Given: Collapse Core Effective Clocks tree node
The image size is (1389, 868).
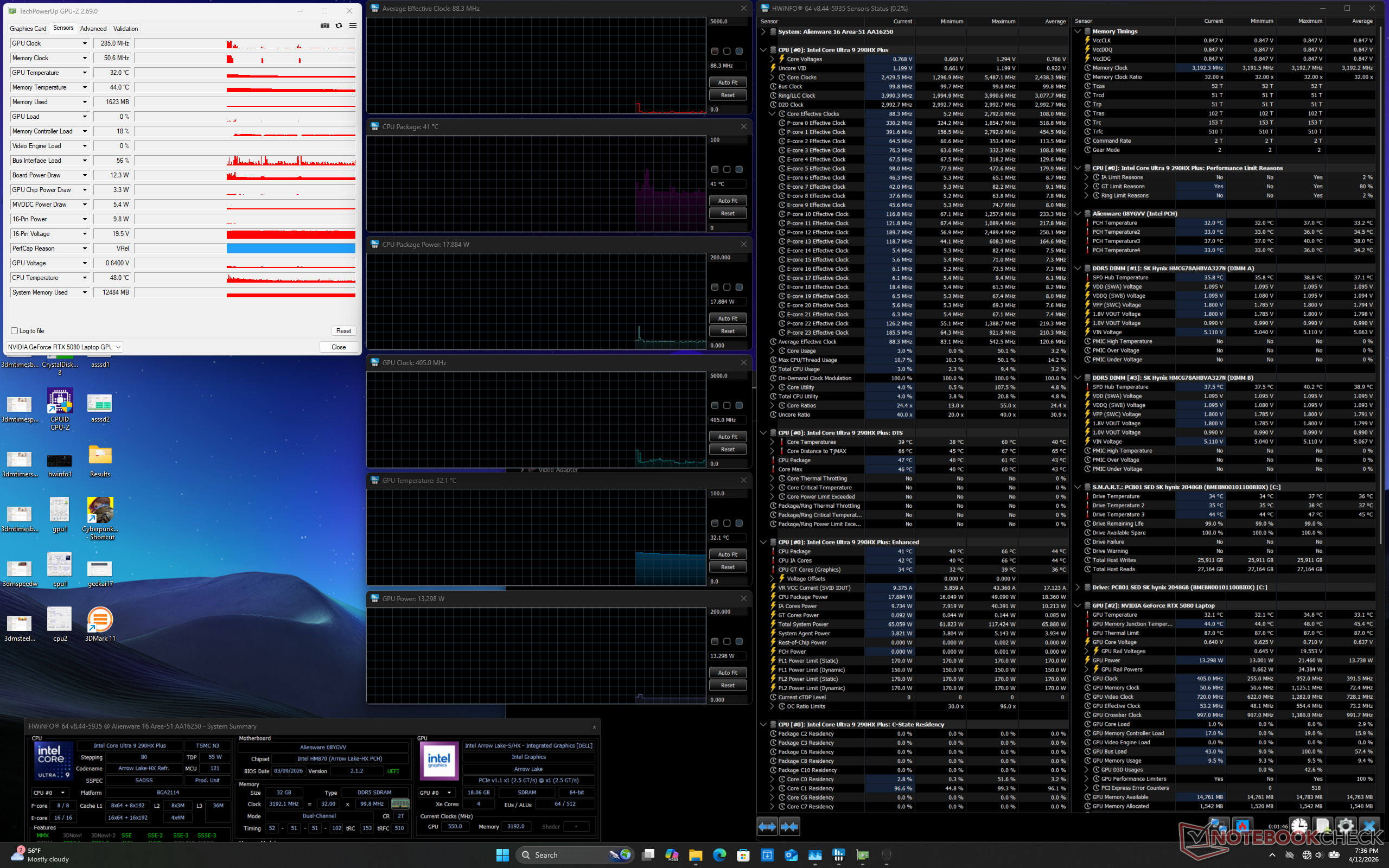Looking at the screenshot, I should pyautogui.click(x=772, y=114).
